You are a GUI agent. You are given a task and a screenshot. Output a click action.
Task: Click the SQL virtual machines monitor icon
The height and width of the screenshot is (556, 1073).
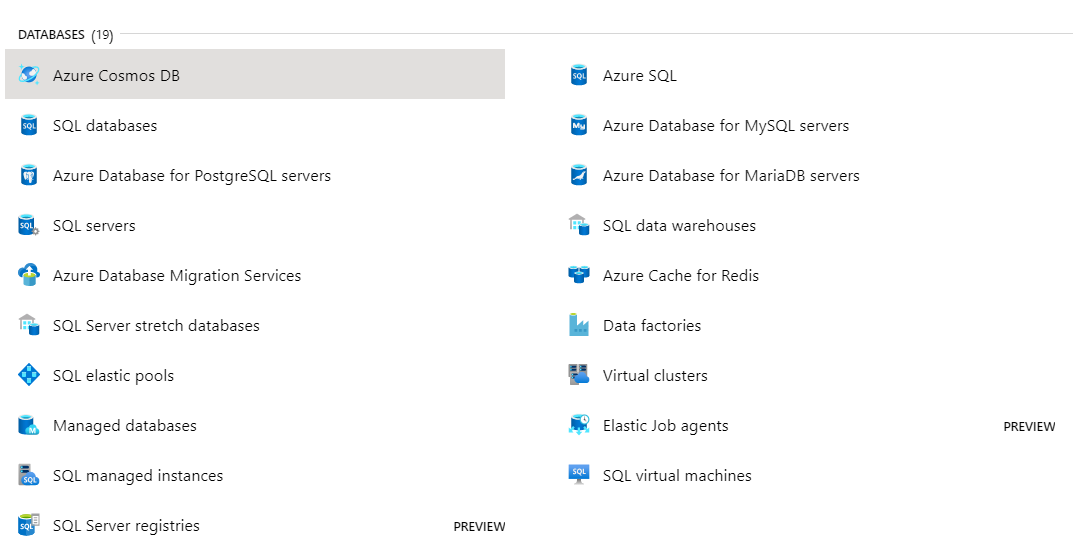579,475
